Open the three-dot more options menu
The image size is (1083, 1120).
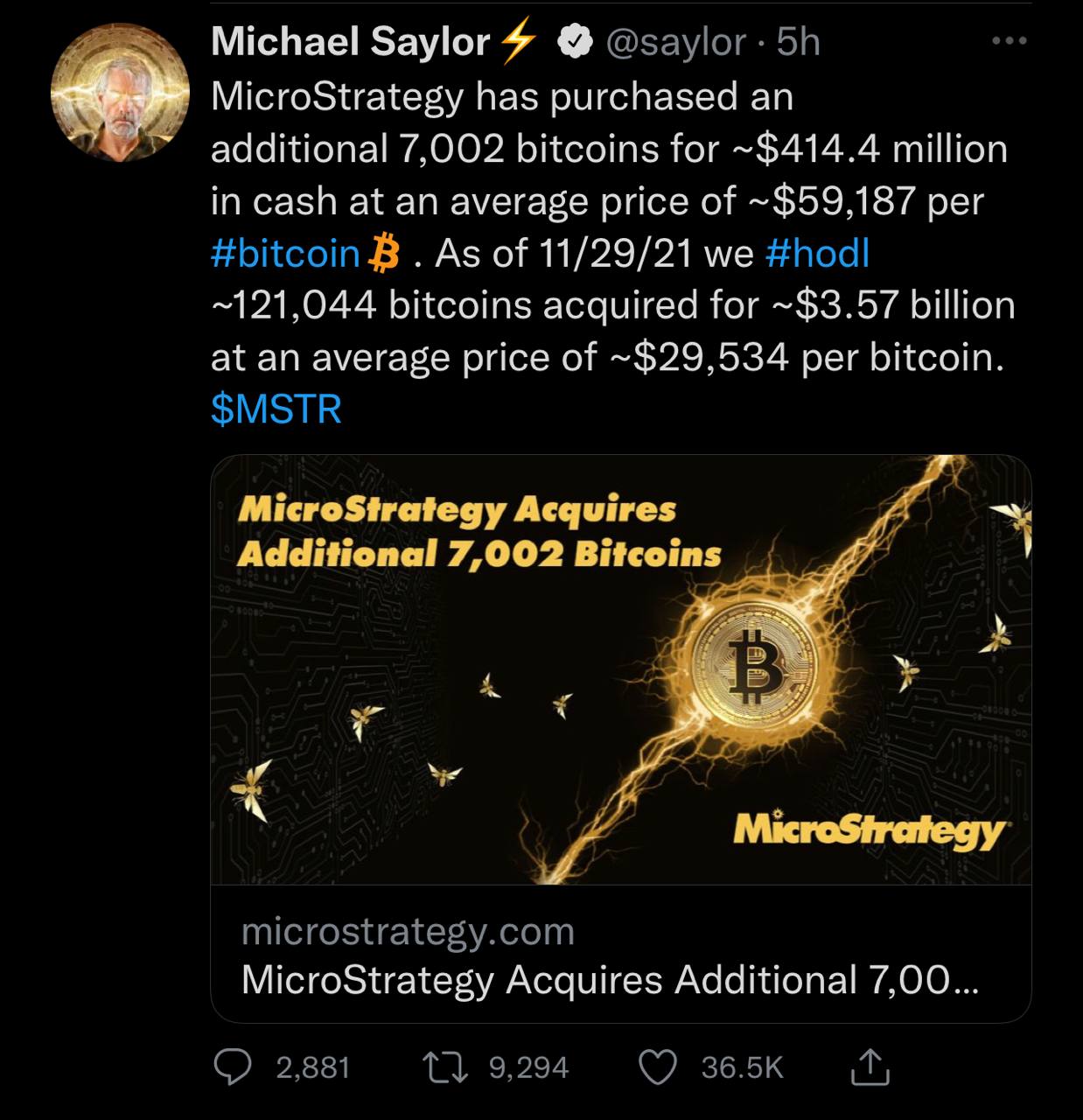coord(1010,40)
